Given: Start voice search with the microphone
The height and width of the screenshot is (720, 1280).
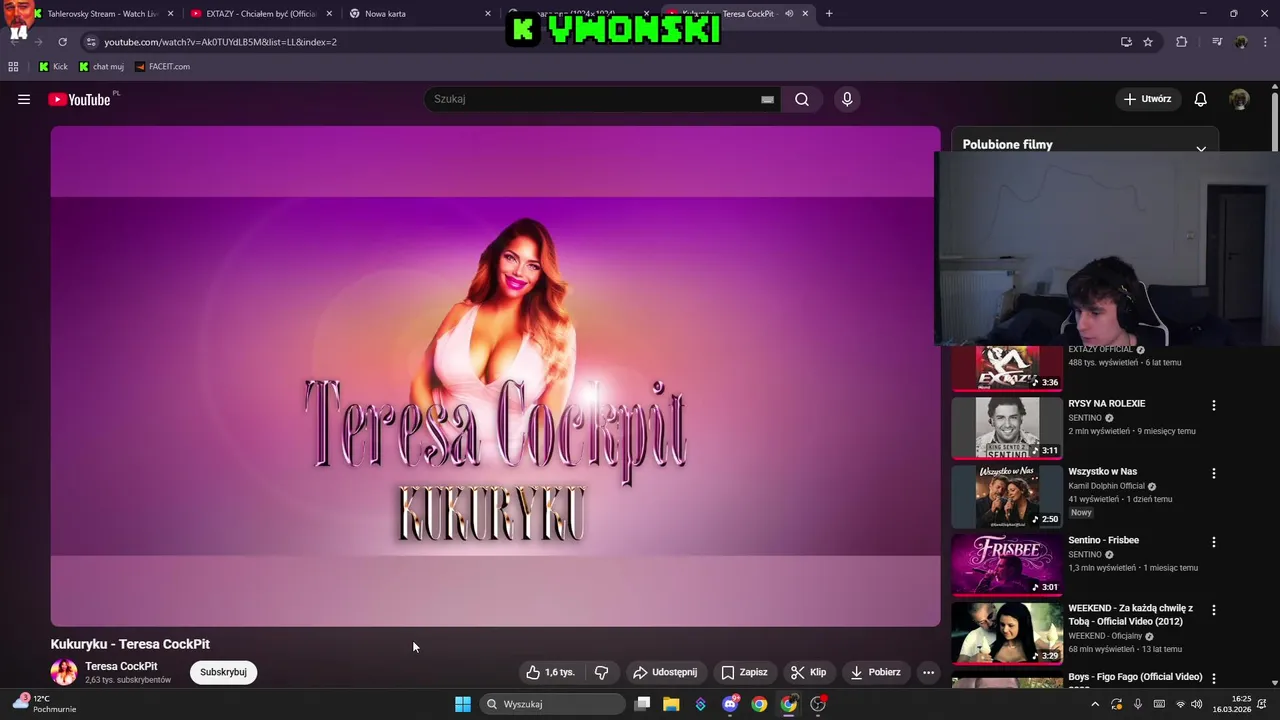Looking at the screenshot, I should coord(847,99).
